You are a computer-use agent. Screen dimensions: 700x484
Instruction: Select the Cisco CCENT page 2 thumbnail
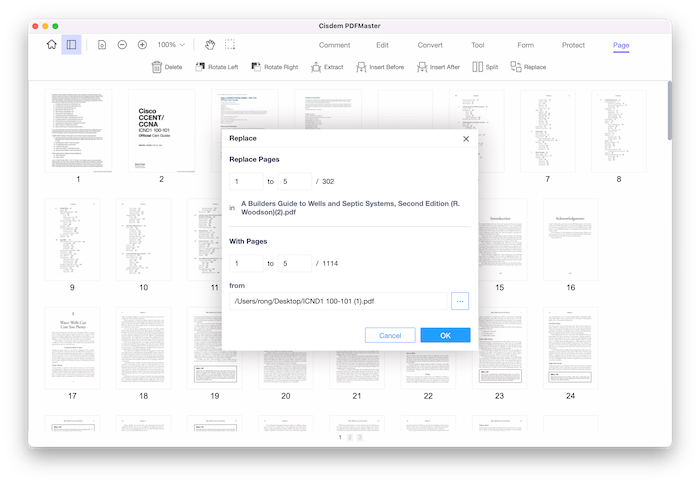click(162, 131)
